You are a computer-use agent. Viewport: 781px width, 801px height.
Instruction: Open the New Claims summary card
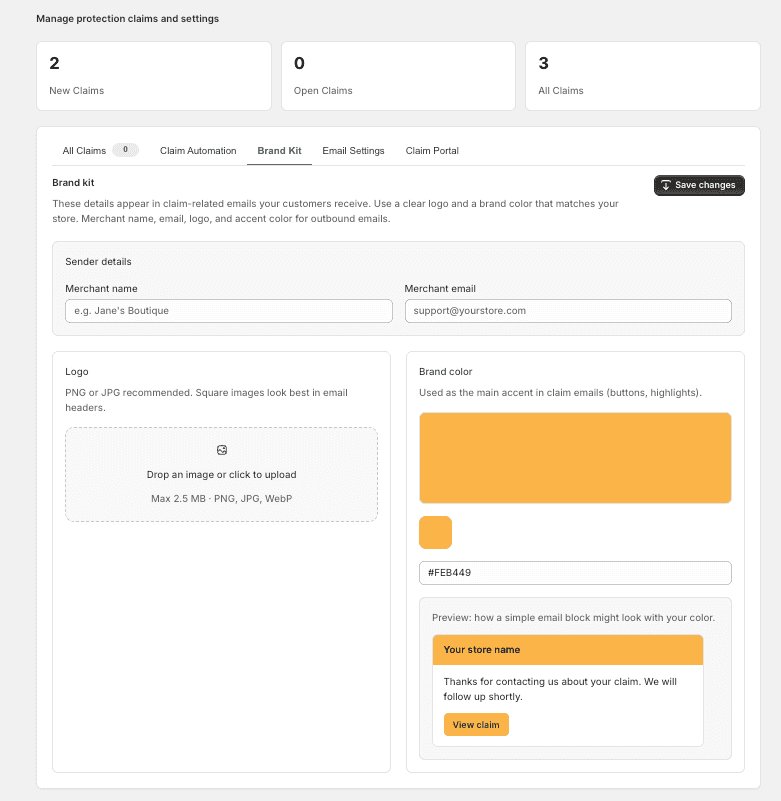point(154,76)
